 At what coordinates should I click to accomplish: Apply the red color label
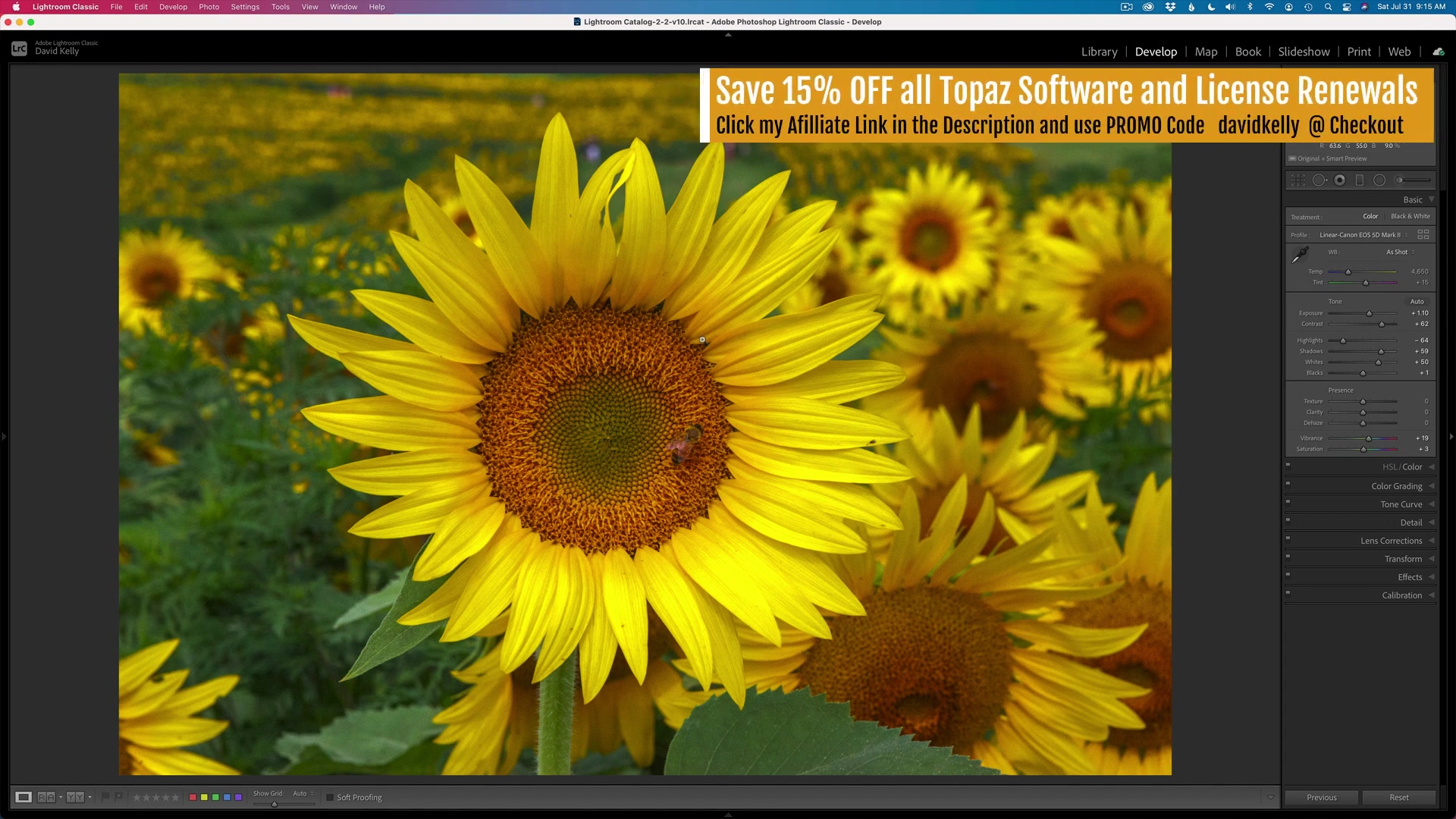point(193,797)
